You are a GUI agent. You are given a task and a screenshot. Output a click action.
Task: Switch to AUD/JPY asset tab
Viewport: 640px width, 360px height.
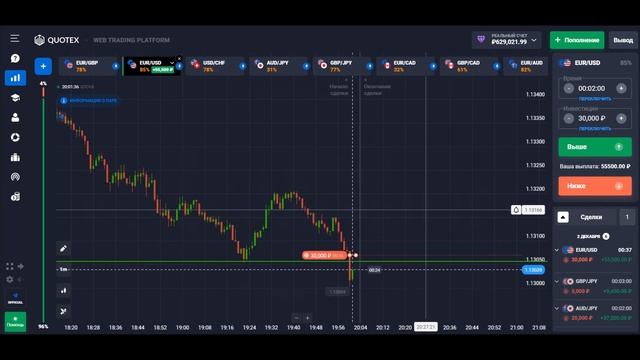tap(277, 66)
